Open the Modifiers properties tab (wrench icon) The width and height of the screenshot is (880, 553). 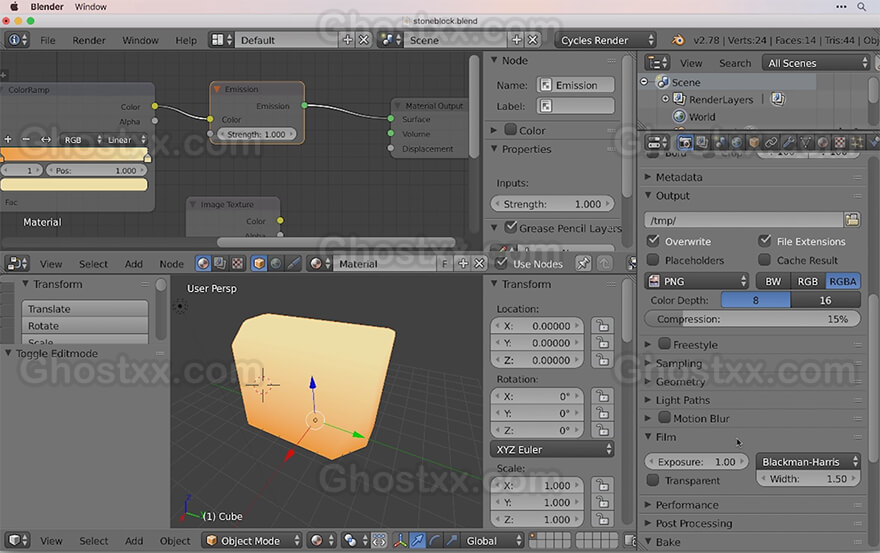click(789, 143)
